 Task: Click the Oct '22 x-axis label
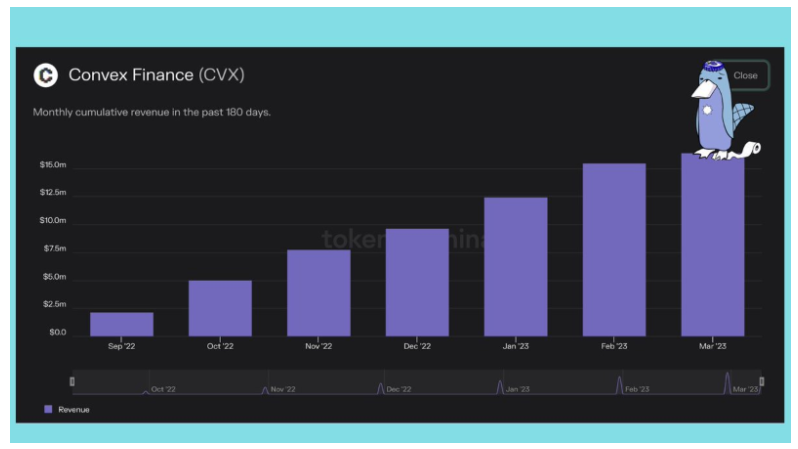click(220, 346)
